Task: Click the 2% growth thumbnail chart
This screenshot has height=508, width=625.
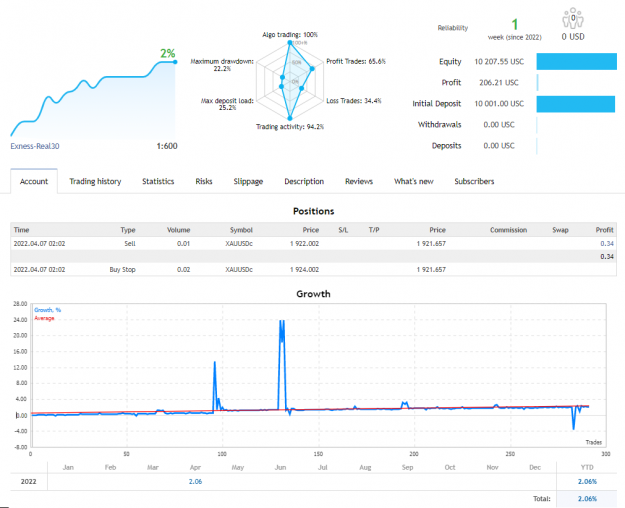Action: [x=93, y=100]
